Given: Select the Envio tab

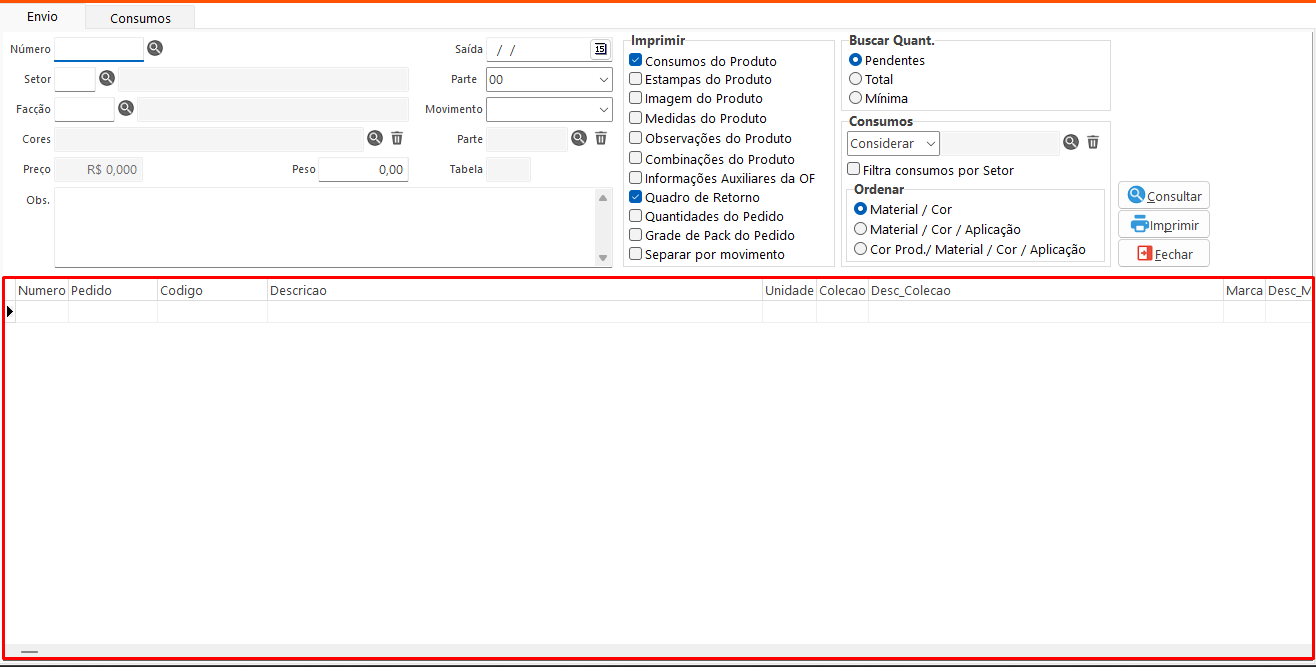Looking at the screenshot, I should (42, 17).
